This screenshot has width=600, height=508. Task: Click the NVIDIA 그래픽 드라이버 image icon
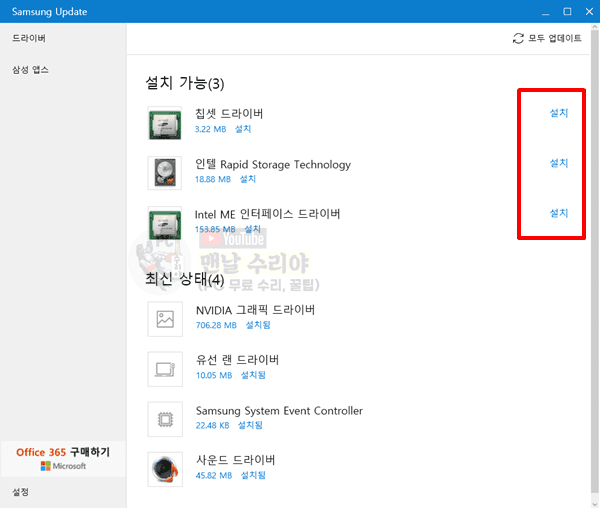point(165,319)
